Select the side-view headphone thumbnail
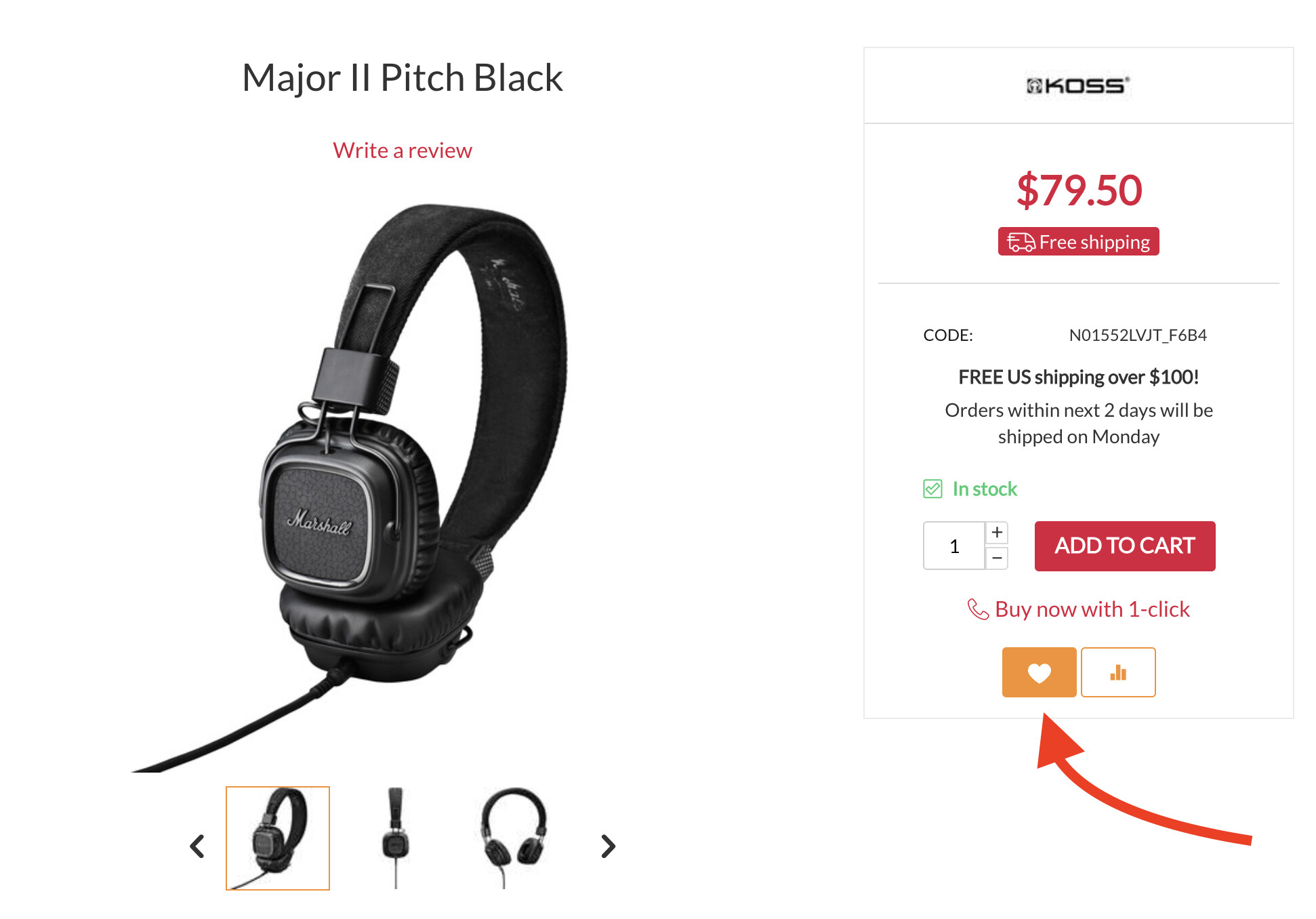 396,838
